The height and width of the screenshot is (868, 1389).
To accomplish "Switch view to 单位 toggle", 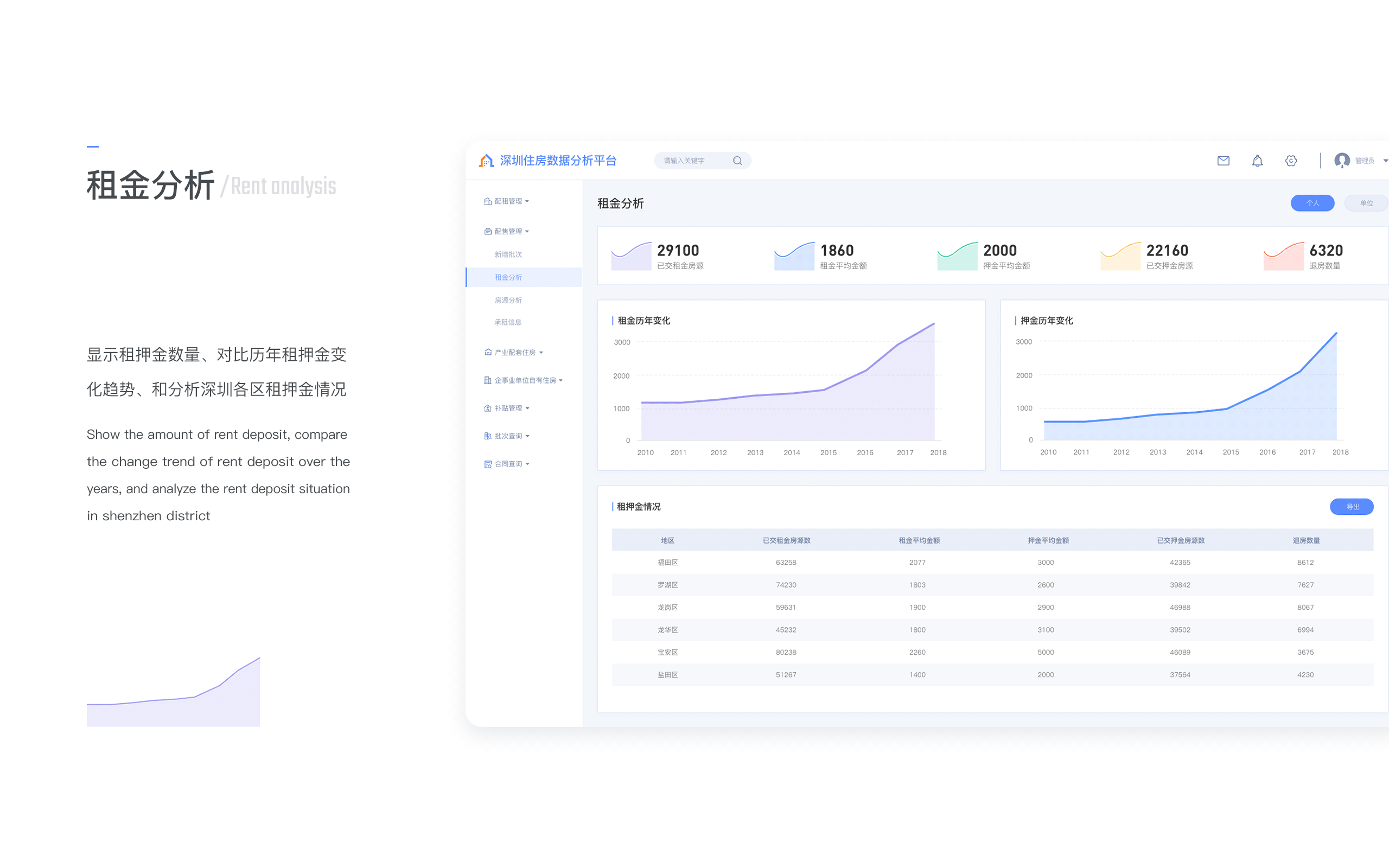I will point(1366,203).
